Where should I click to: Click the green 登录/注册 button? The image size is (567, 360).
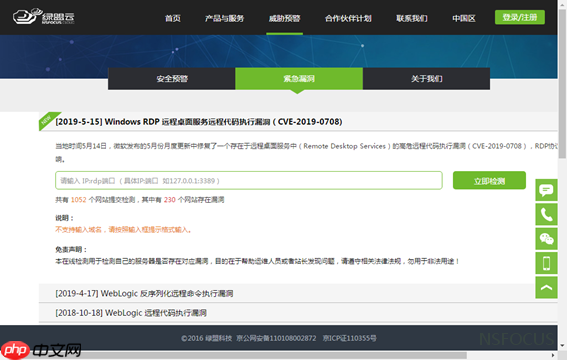[x=520, y=17]
